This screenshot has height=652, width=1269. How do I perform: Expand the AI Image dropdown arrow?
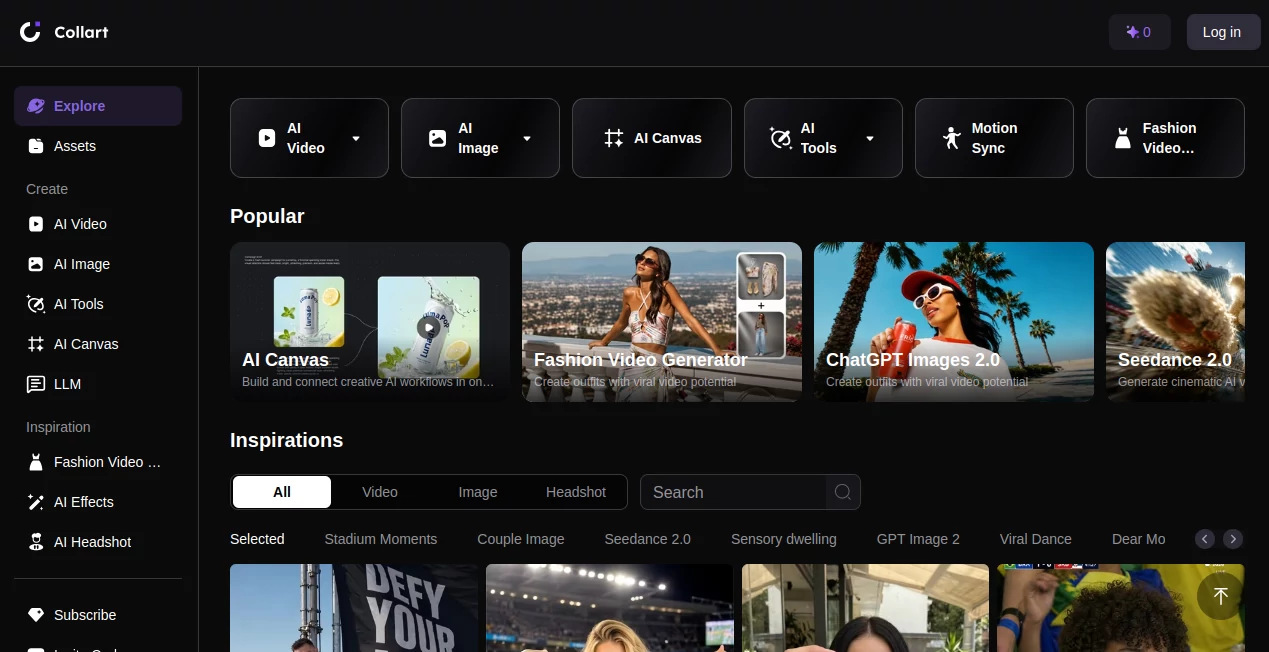pyautogui.click(x=527, y=138)
